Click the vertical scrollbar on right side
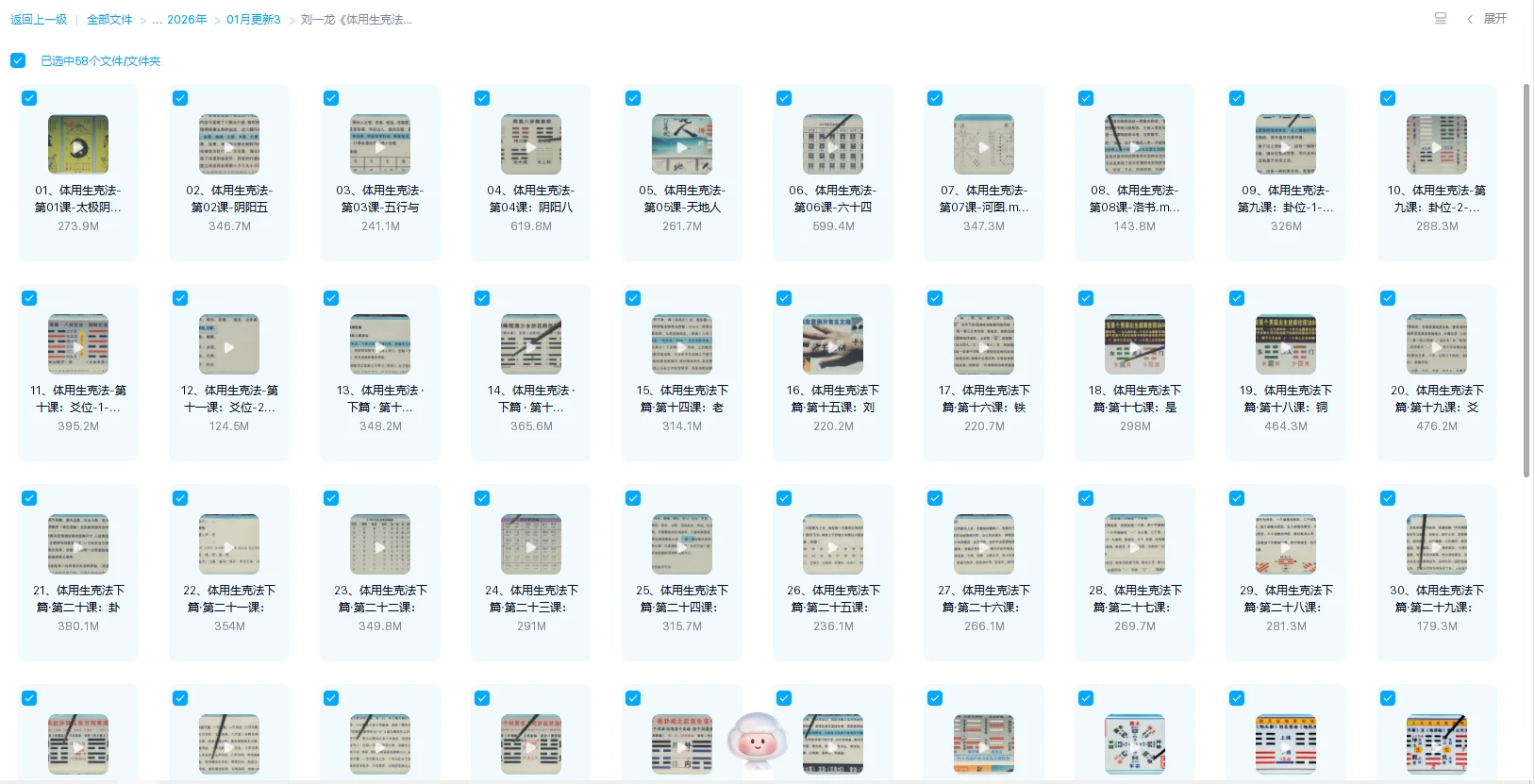Image resolution: width=1535 pixels, height=784 pixels. click(1527, 283)
